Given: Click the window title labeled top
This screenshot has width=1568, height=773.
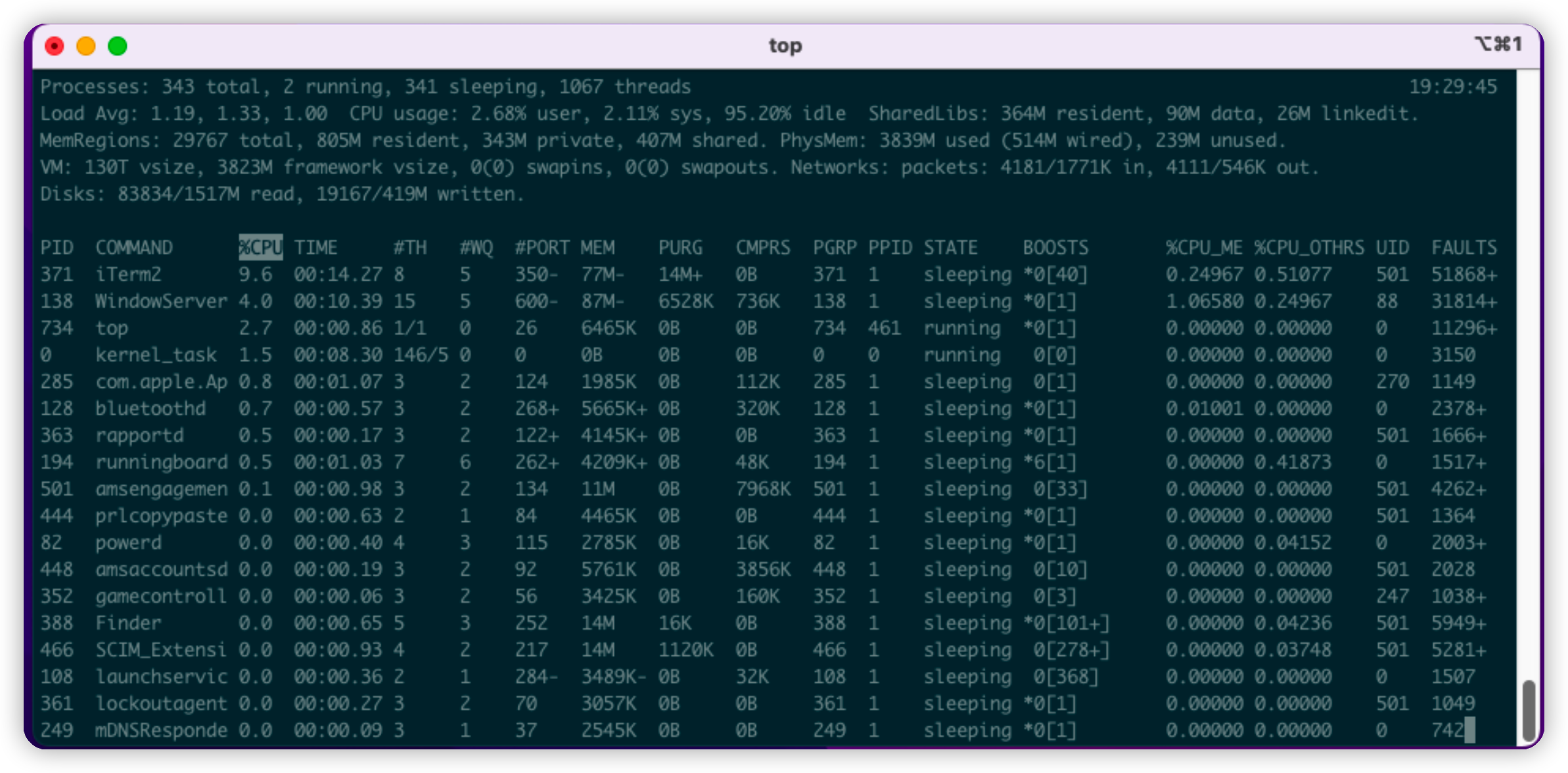Looking at the screenshot, I should (x=785, y=45).
